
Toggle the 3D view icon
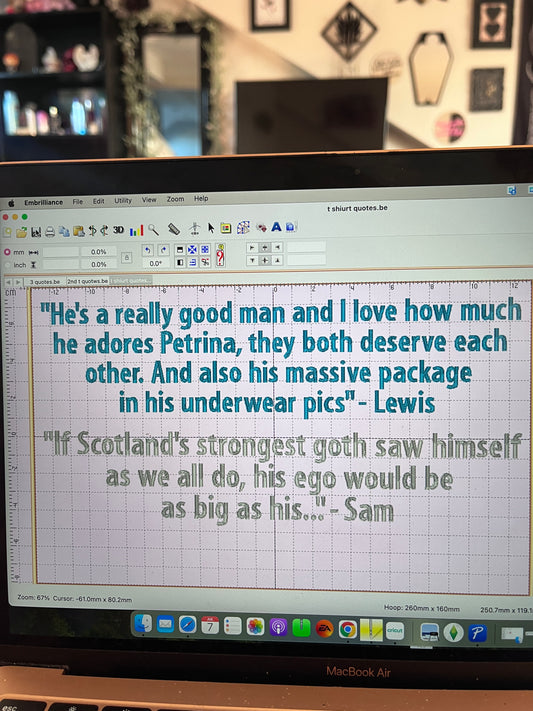click(x=118, y=230)
